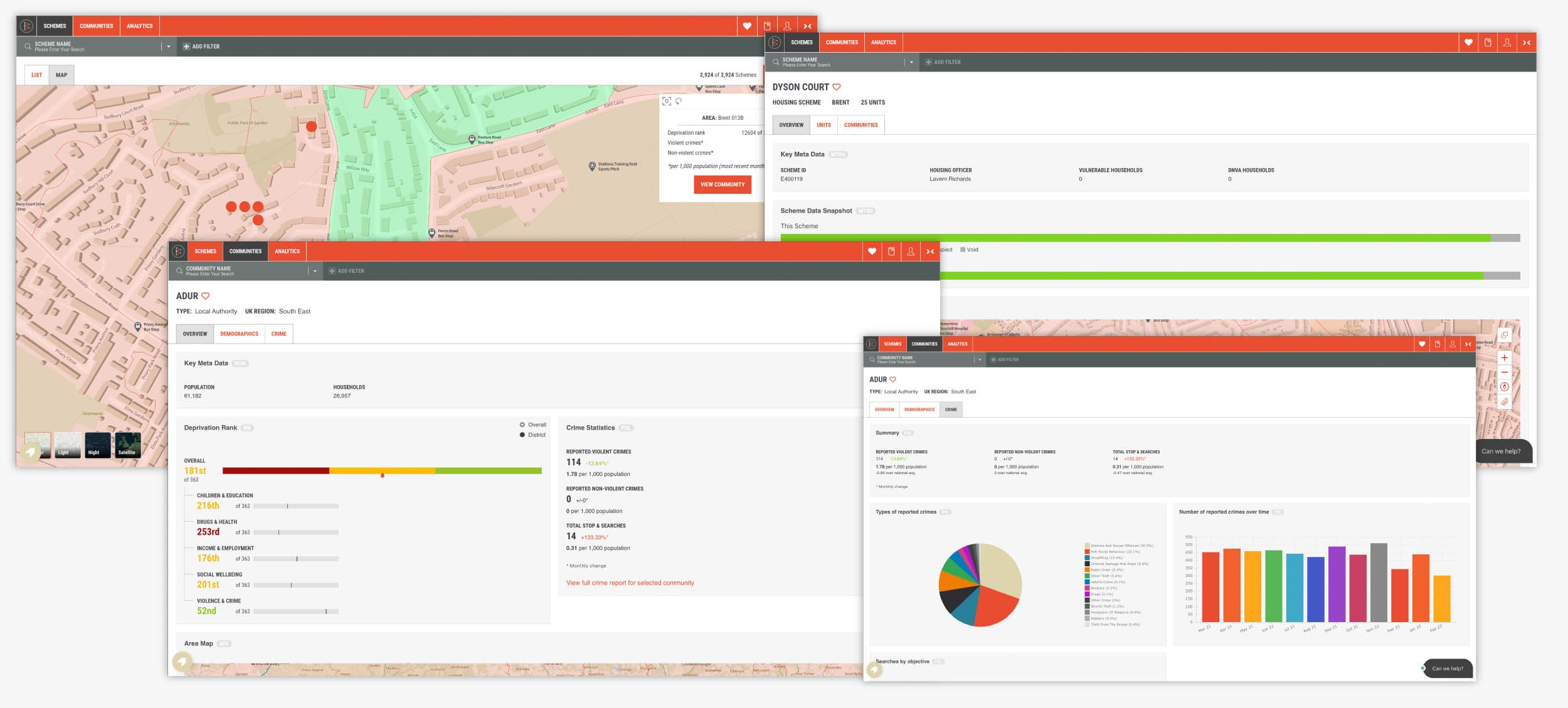Click the focus area icon in Brent 013B popup

point(667,101)
